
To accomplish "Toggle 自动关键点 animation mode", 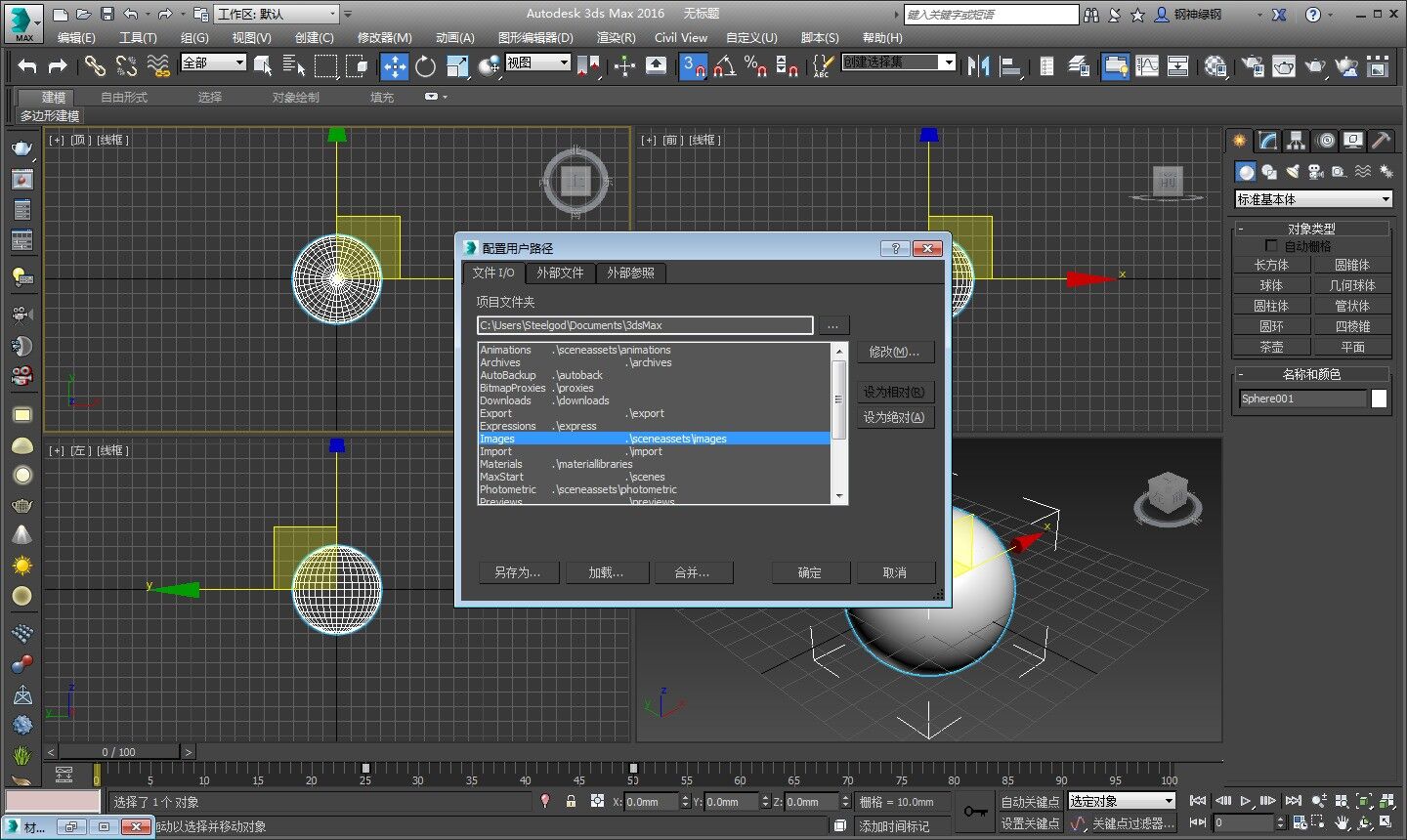I will click(1030, 801).
